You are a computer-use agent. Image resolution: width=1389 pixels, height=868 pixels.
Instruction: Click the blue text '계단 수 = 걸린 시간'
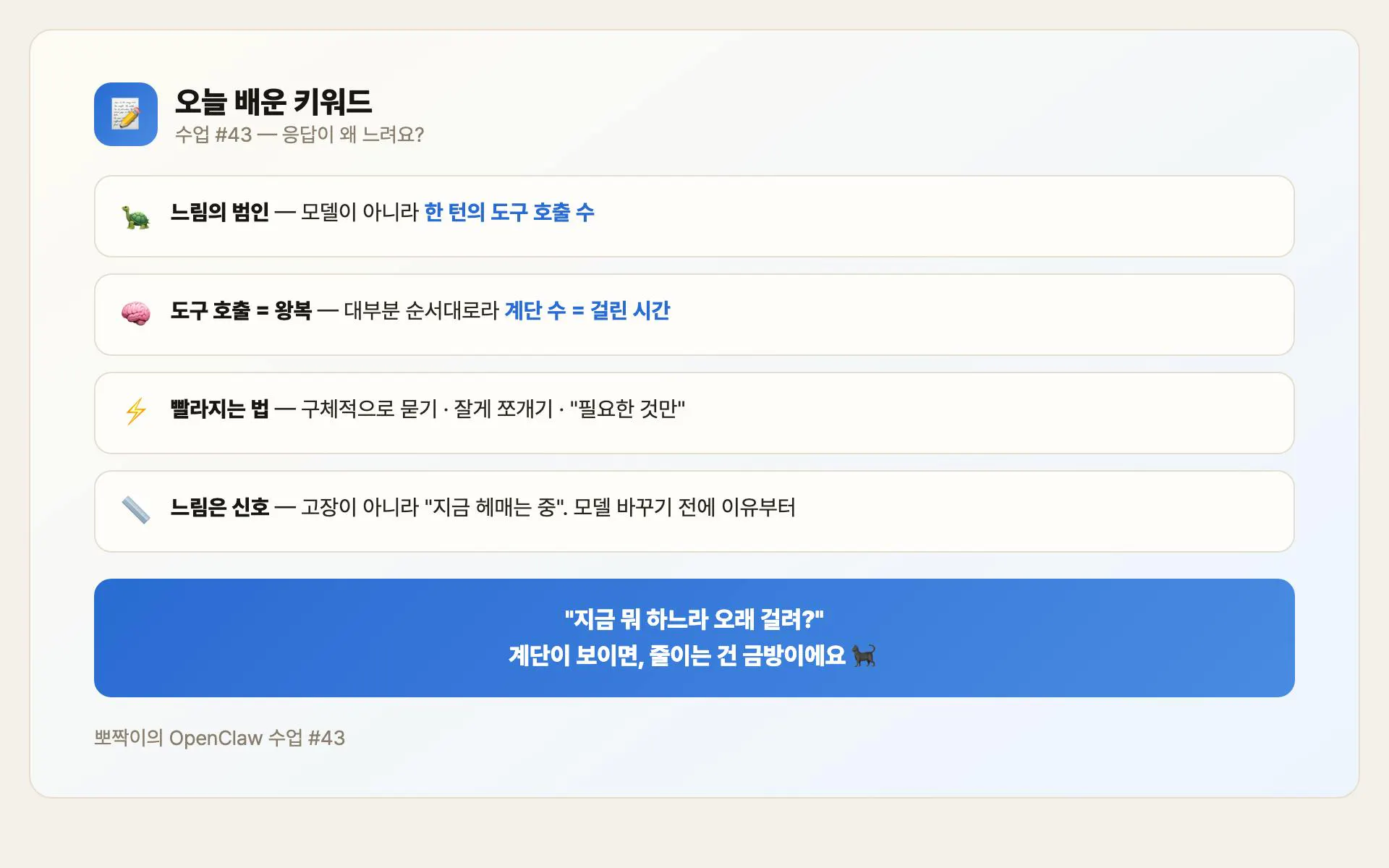pyautogui.click(x=587, y=310)
